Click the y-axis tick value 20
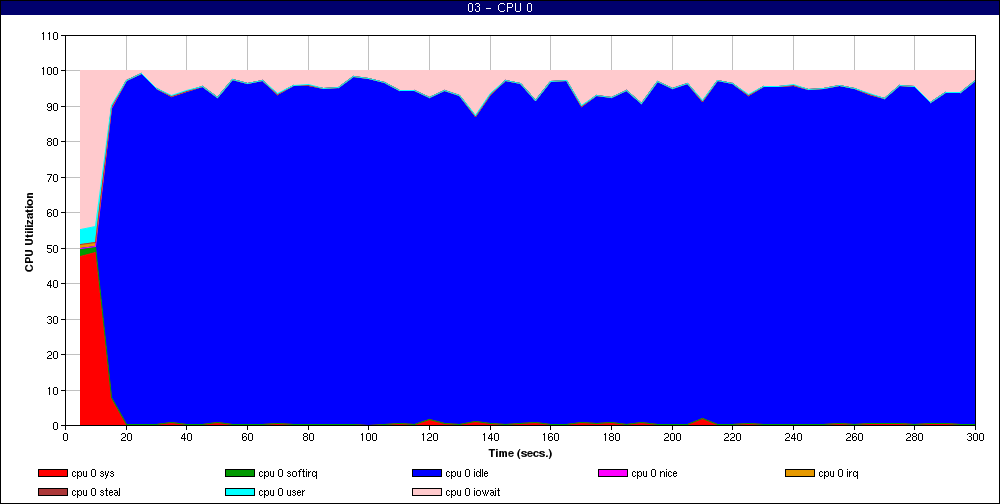1000x504 pixels. point(53,355)
